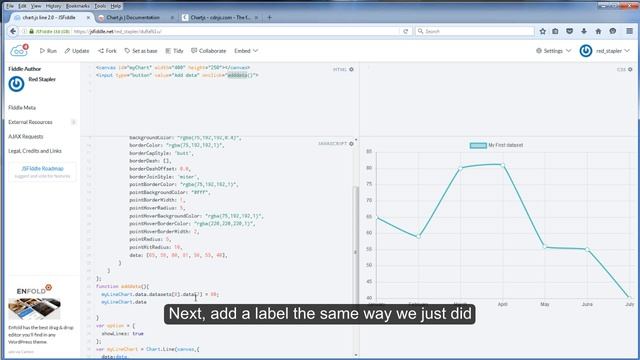
Task: Open JavaScript panel settings gear
Action: (351, 144)
